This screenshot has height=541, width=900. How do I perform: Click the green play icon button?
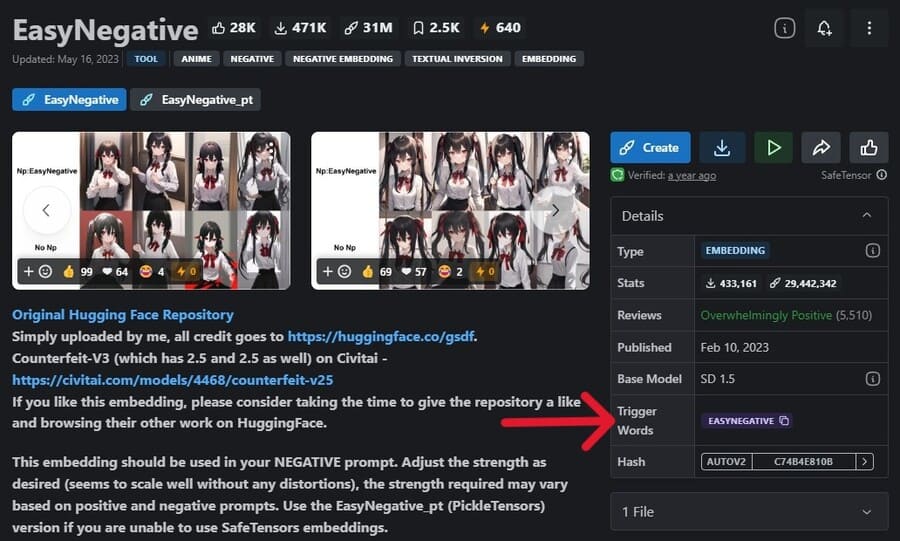(772, 147)
